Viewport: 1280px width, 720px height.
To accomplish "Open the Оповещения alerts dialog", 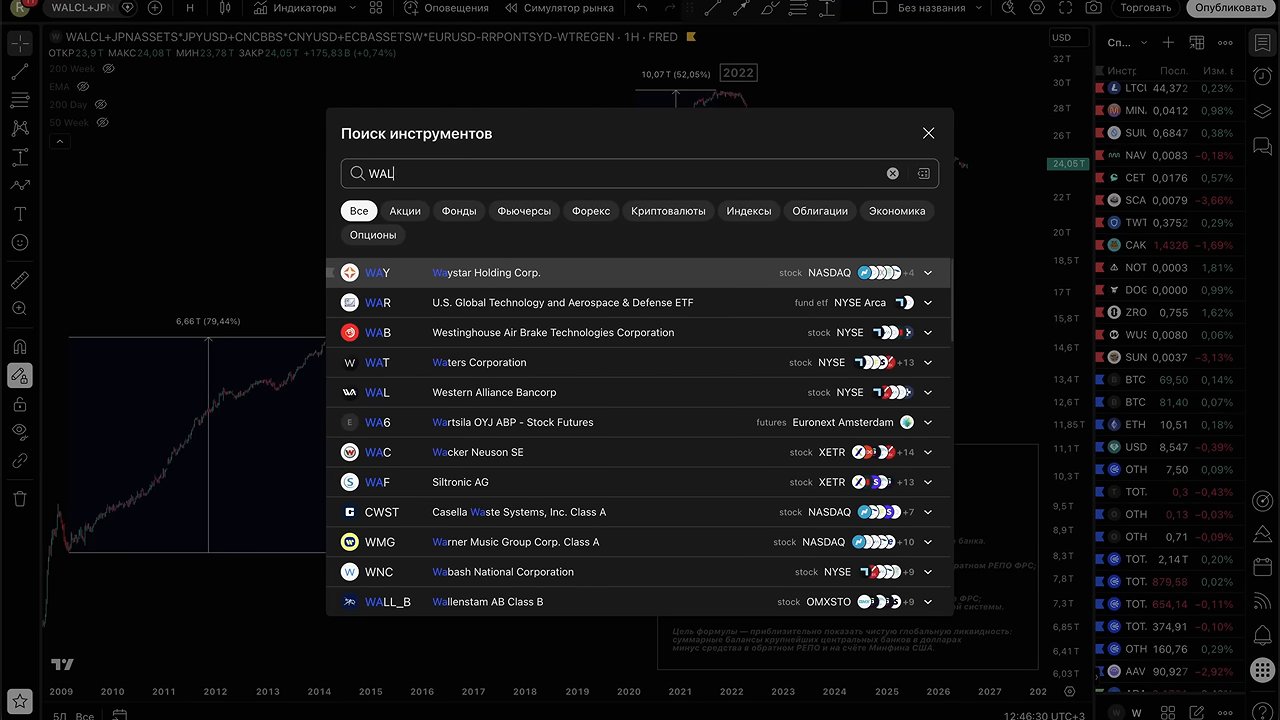I will [446, 8].
